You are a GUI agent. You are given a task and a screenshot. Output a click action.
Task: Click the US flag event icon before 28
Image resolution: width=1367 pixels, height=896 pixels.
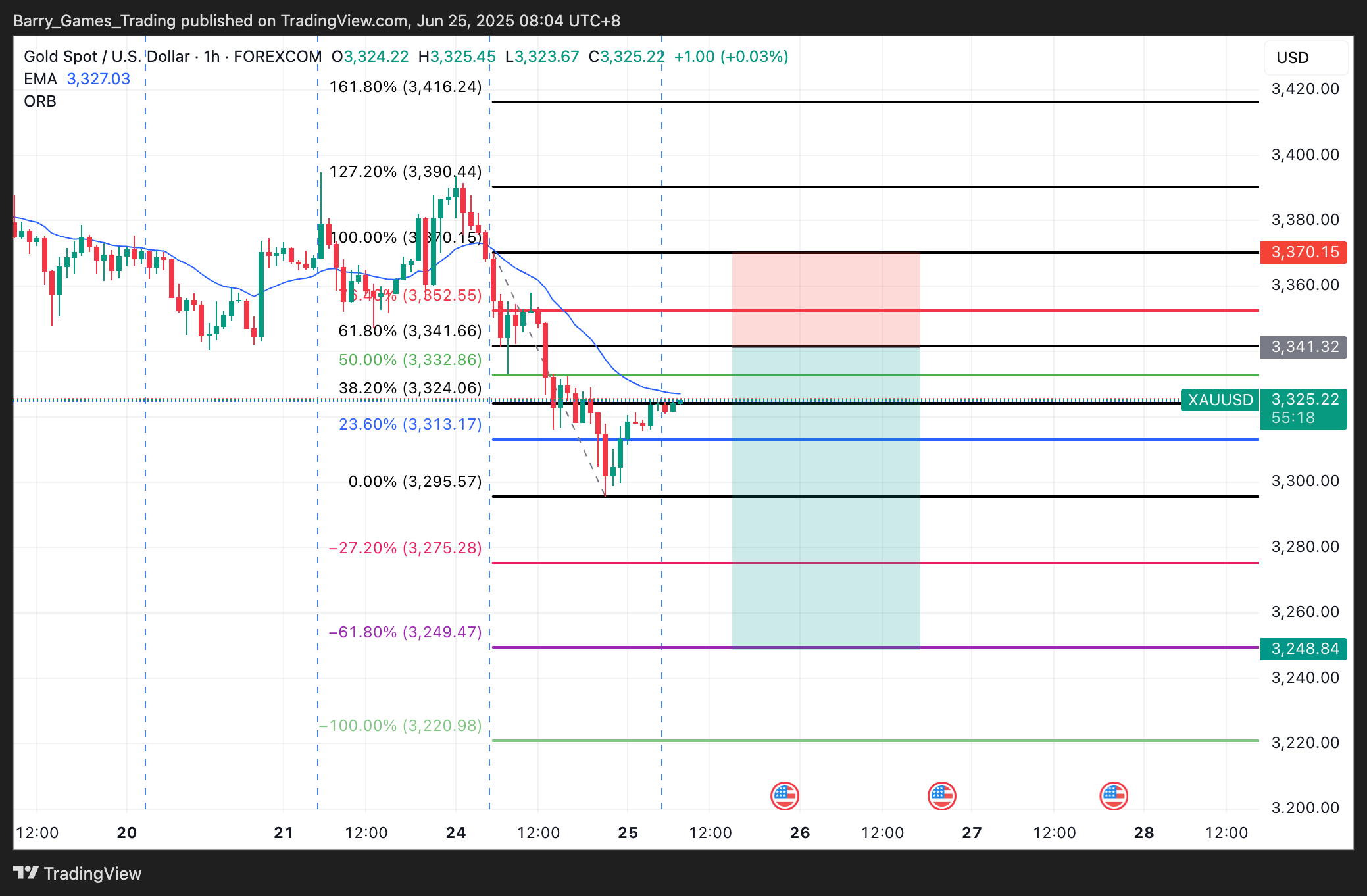1113,796
